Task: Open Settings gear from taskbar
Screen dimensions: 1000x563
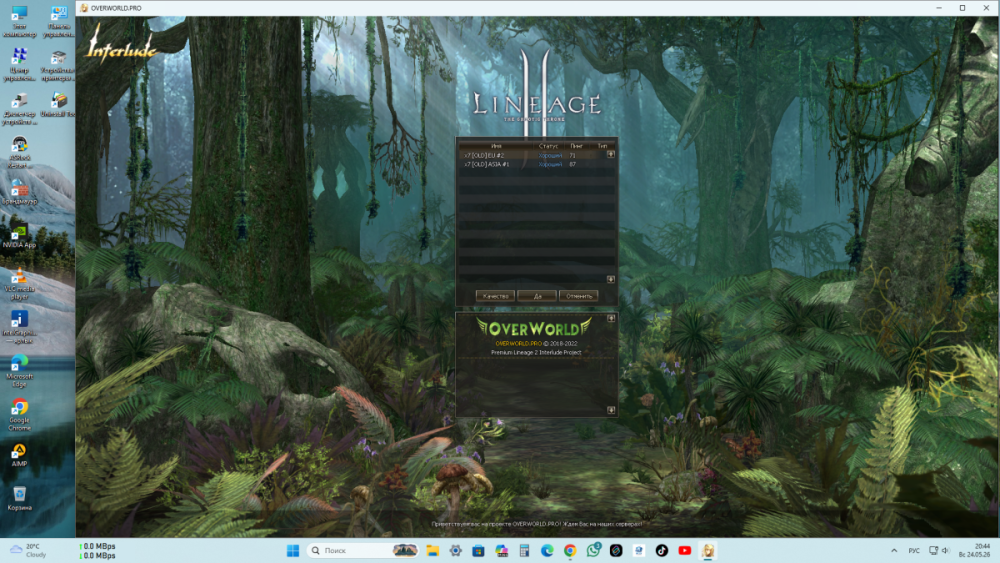Action: (x=455, y=550)
